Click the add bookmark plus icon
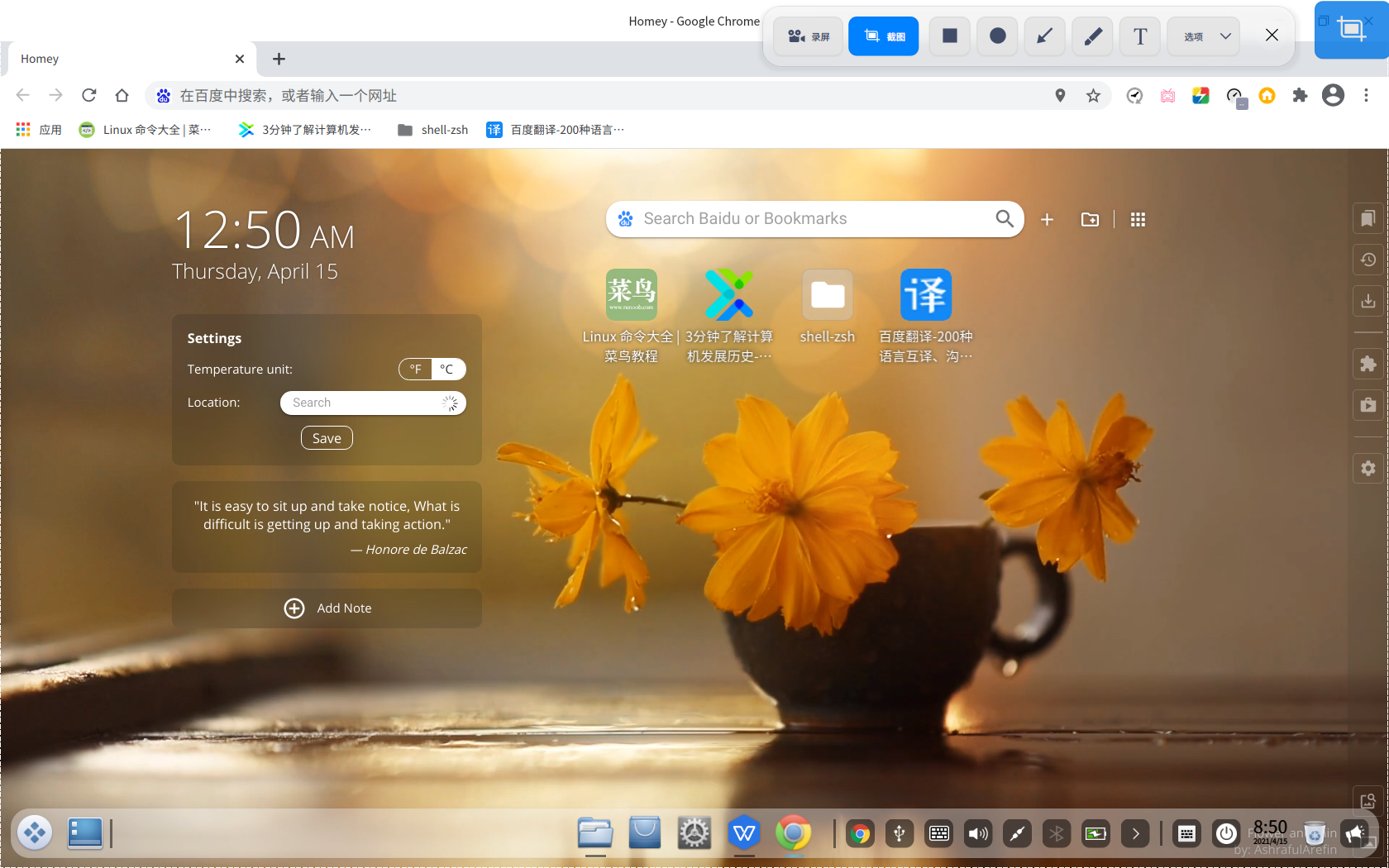The image size is (1389, 868). (x=1047, y=220)
